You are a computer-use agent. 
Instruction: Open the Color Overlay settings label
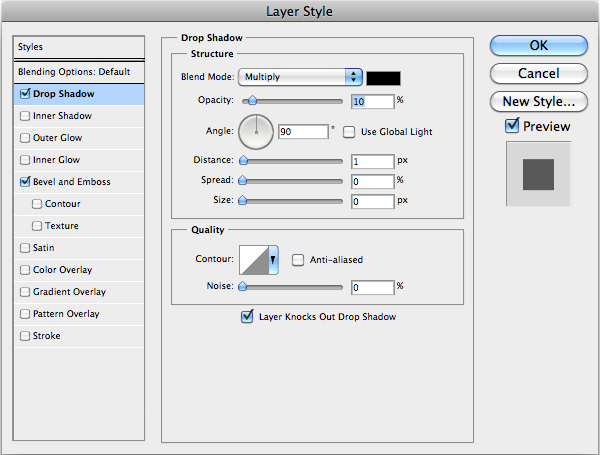(62, 270)
